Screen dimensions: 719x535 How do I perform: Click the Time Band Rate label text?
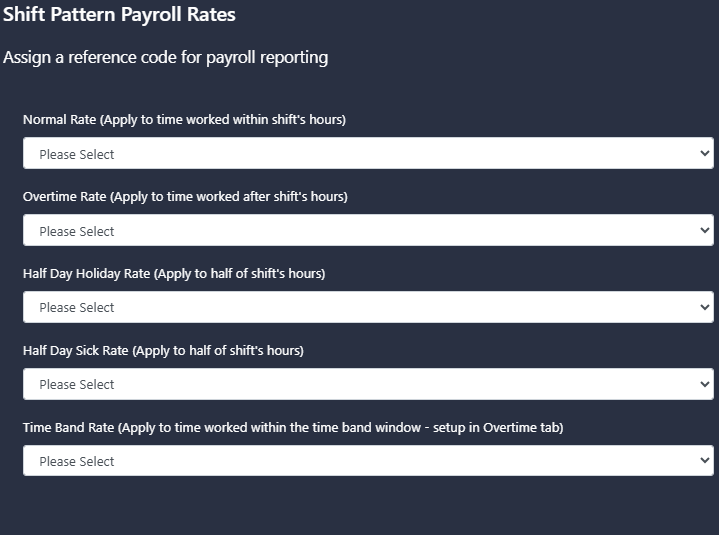[x=293, y=428]
